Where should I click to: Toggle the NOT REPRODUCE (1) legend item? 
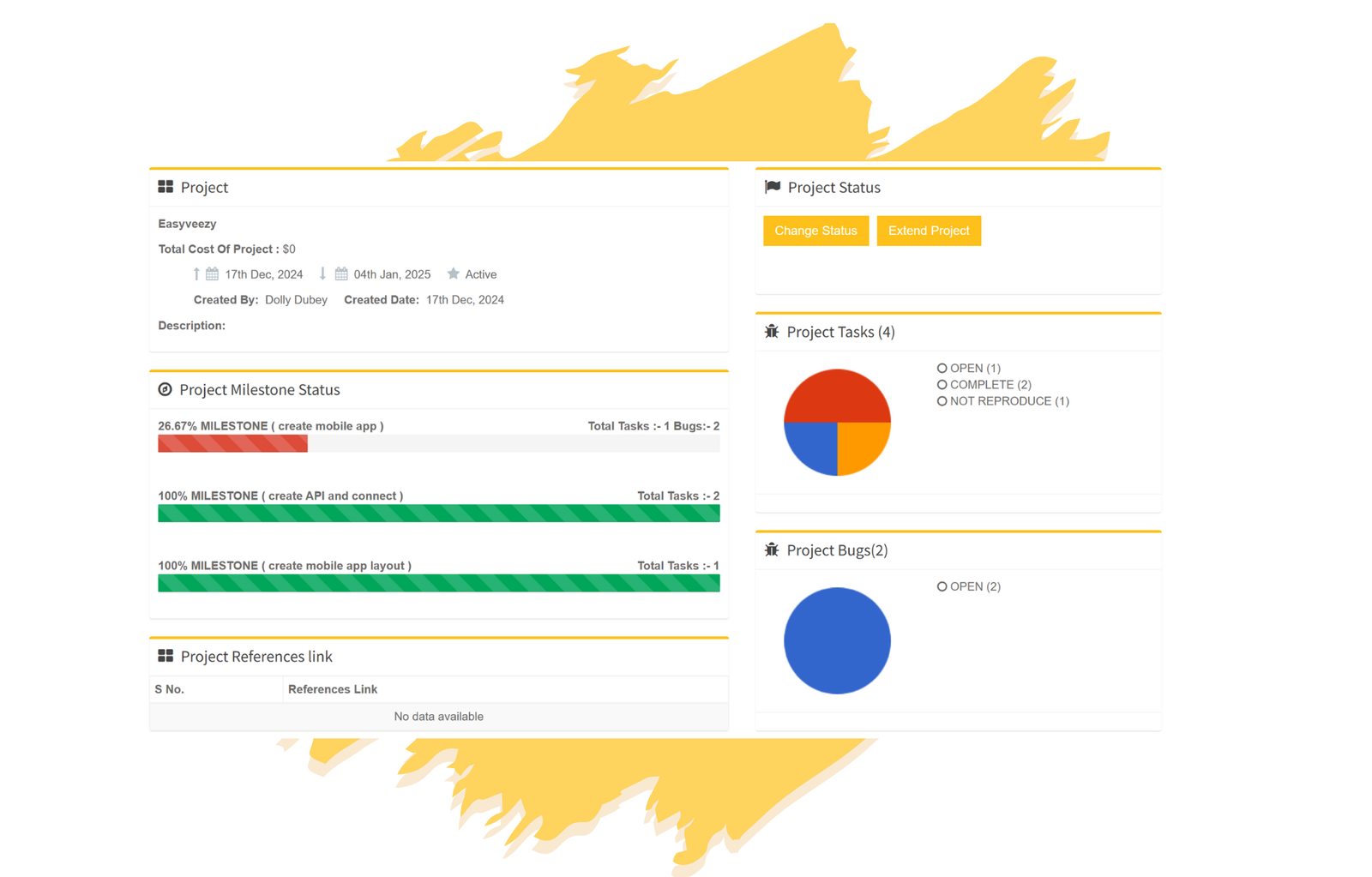[x=1003, y=401]
